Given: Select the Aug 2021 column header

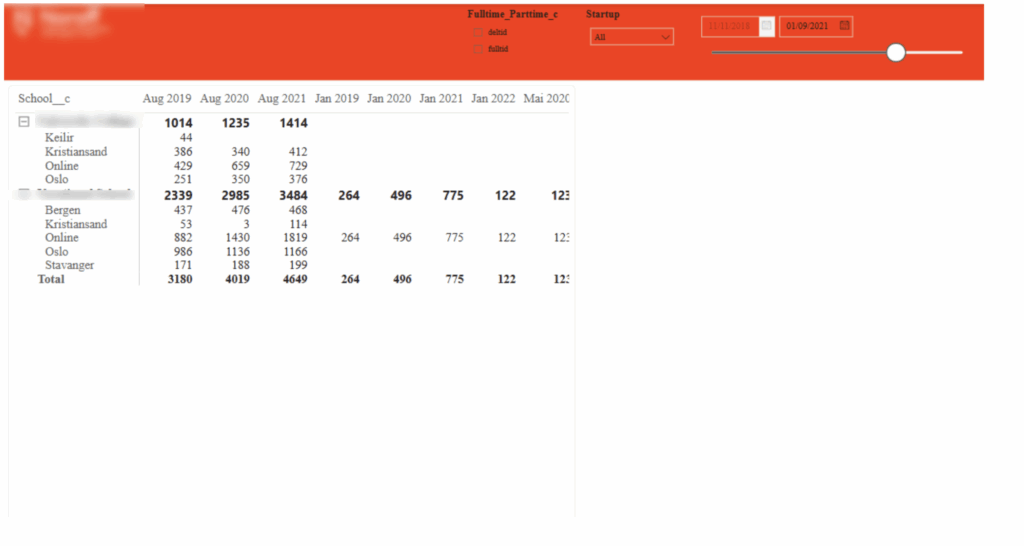Looking at the screenshot, I should click(x=282, y=99).
